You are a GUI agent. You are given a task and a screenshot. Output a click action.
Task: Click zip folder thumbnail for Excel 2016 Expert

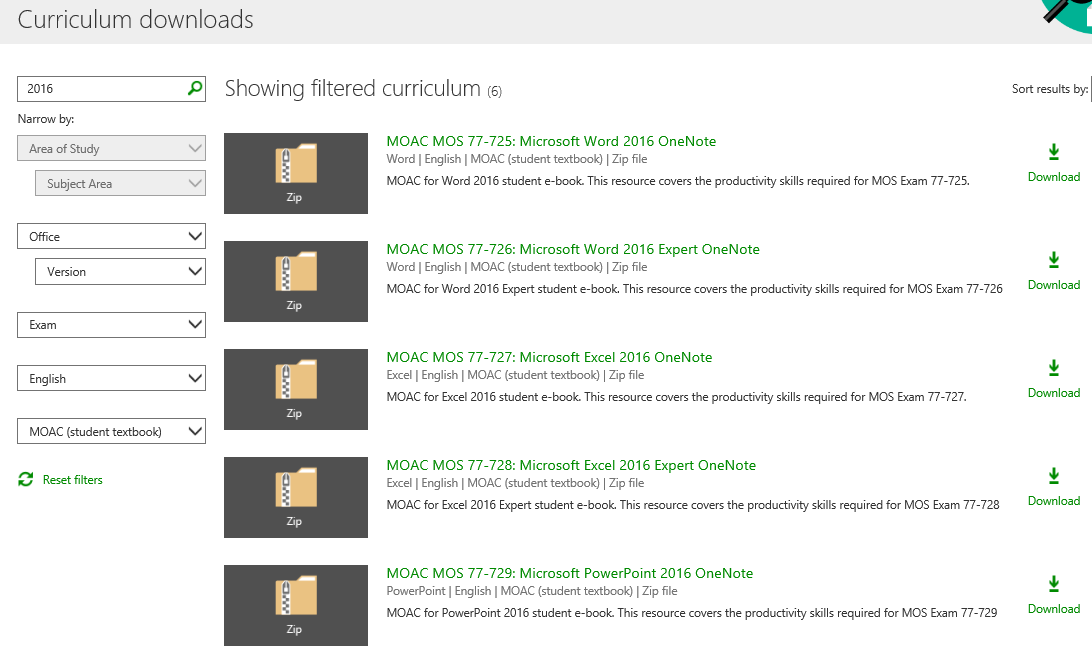point(296,497)
